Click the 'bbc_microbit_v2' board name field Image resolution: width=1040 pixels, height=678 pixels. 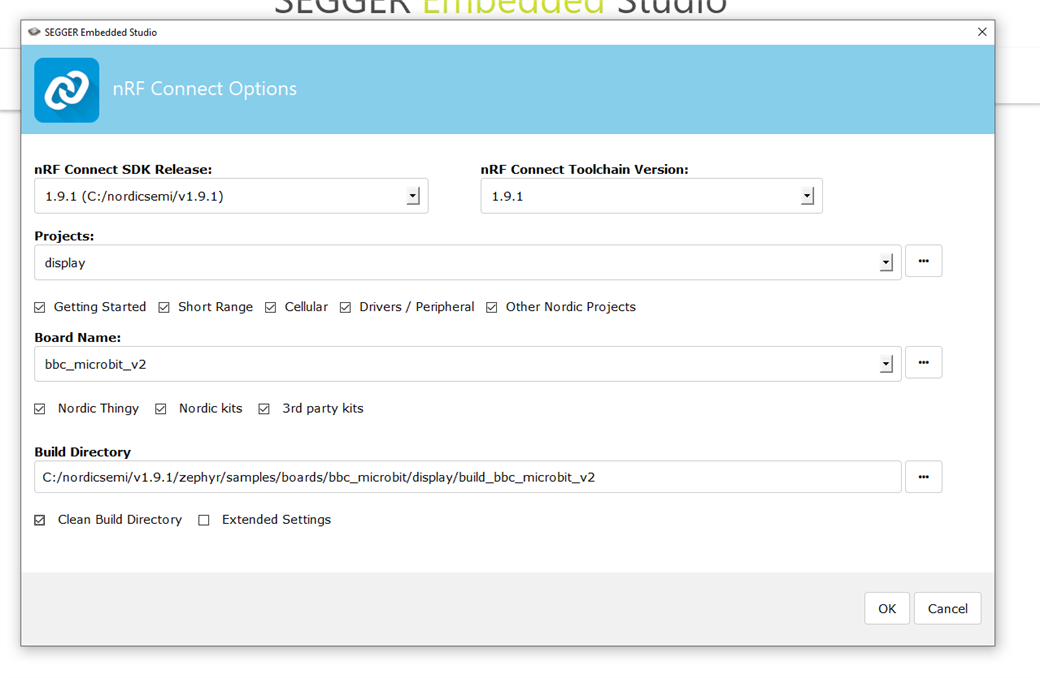(468, 364)
